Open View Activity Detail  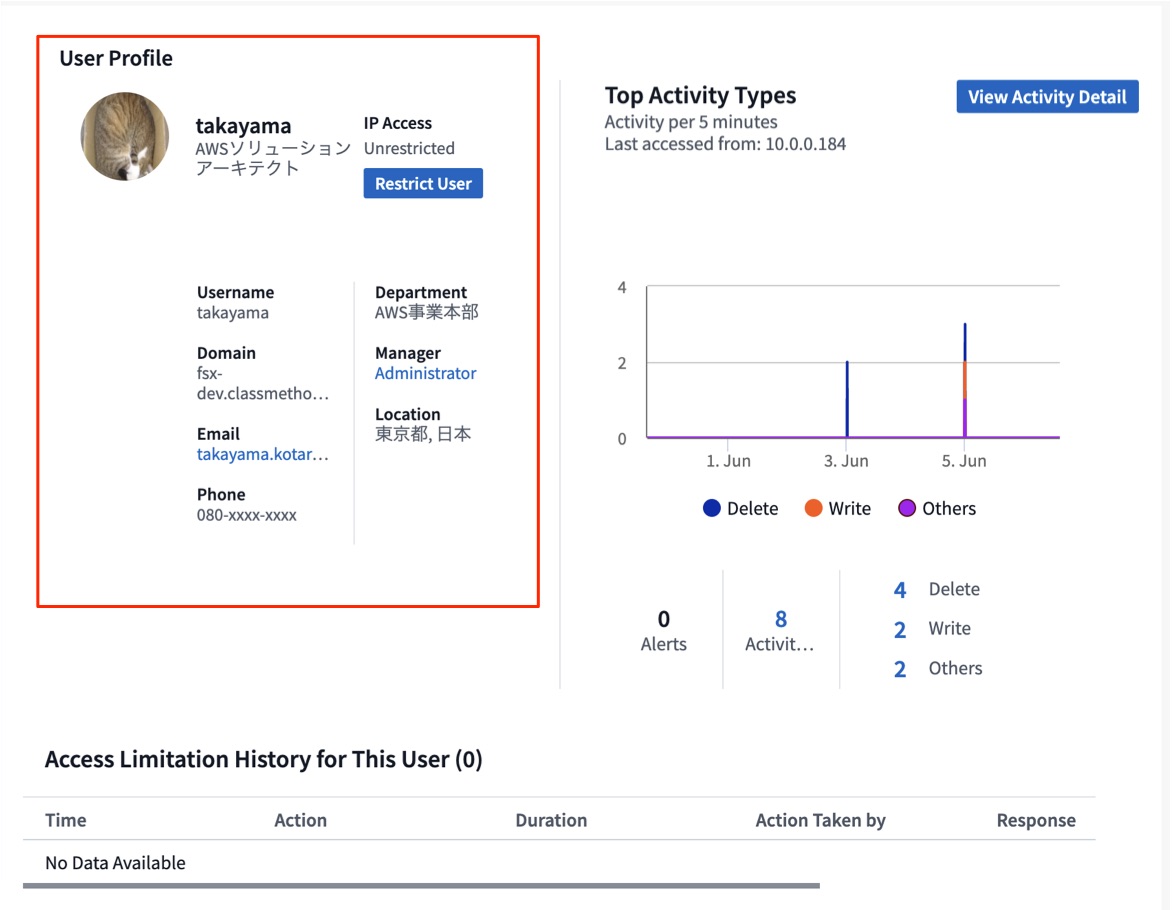1046,96
